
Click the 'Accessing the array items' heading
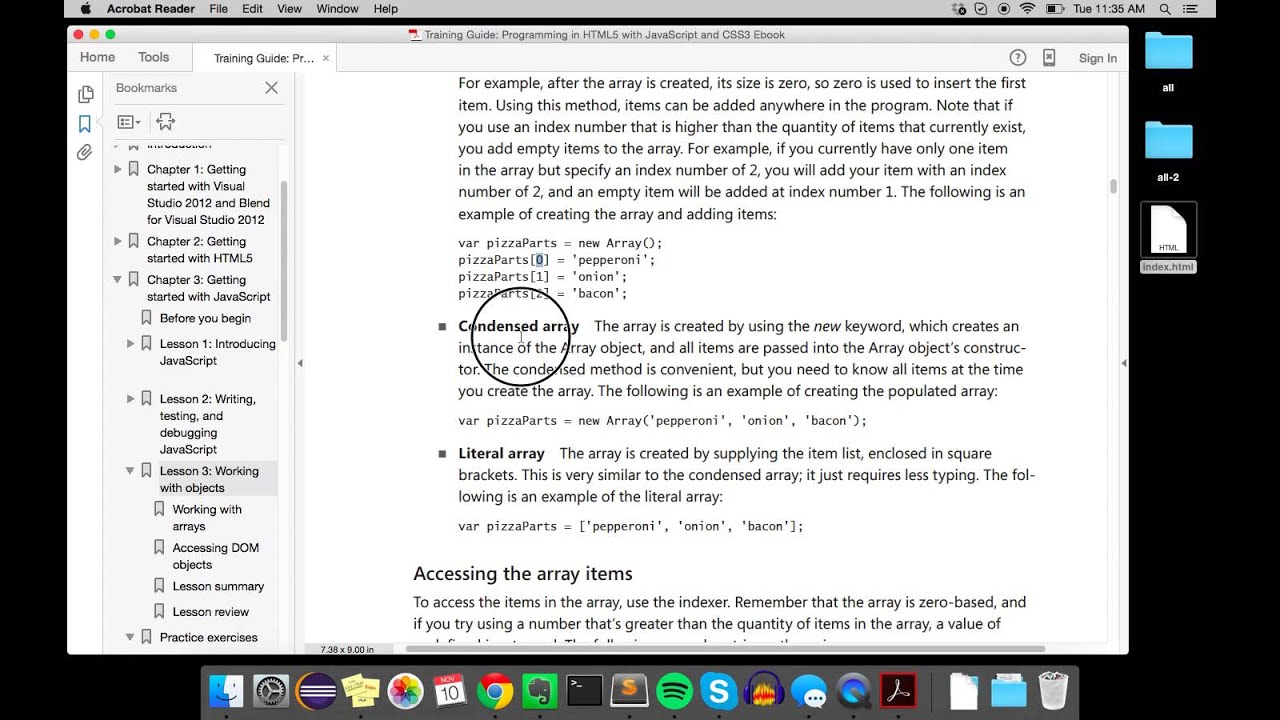point(523,574)
